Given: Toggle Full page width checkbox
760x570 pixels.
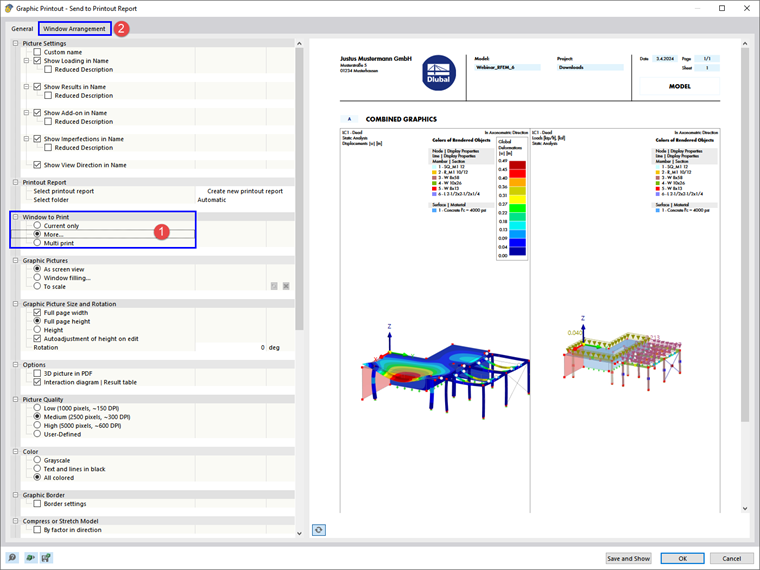Looking at the screenshot, I should point(37,313).
